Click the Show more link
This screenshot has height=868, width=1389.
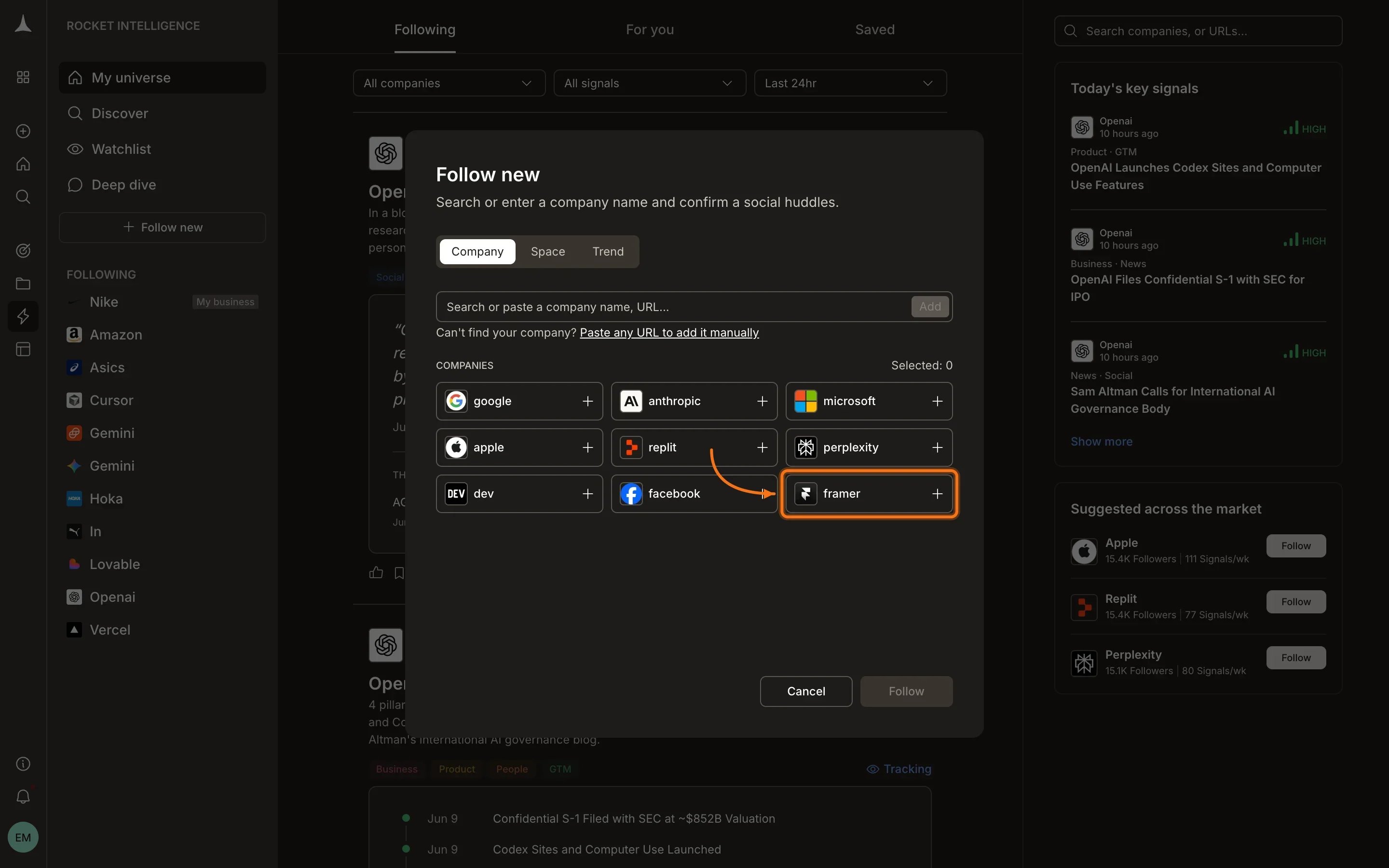[1102, 441]
